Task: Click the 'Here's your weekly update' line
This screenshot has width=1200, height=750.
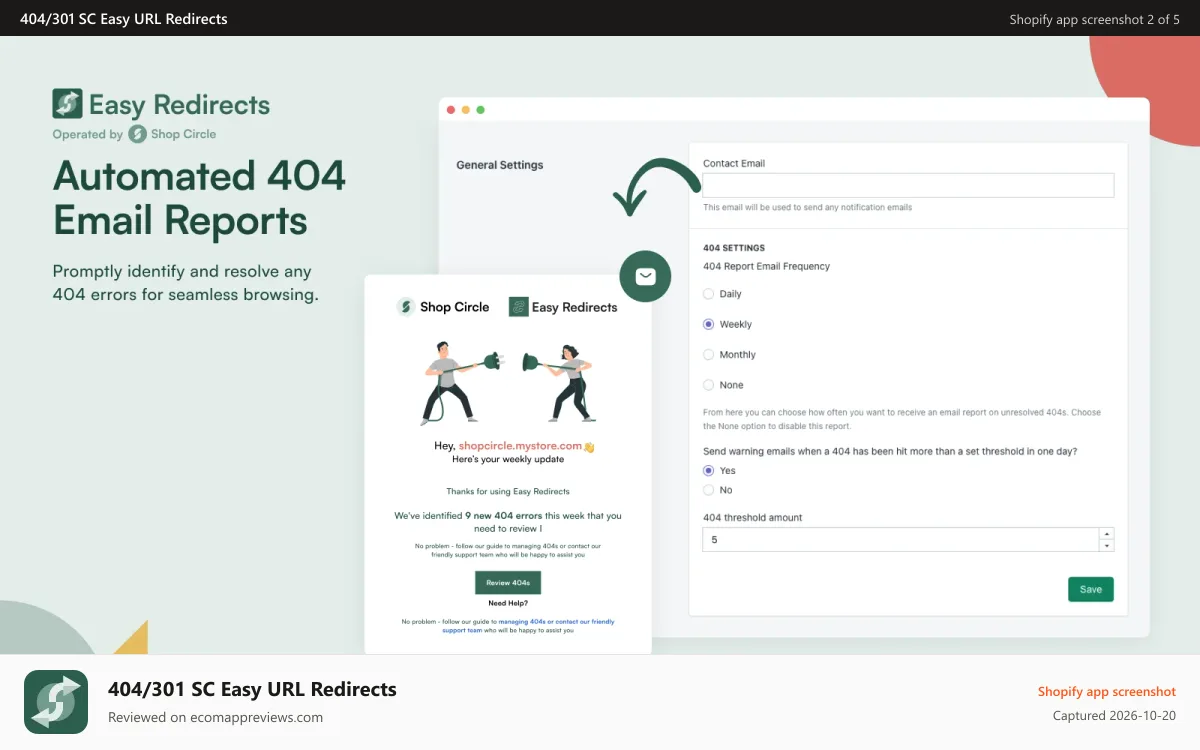Action: 508,460
